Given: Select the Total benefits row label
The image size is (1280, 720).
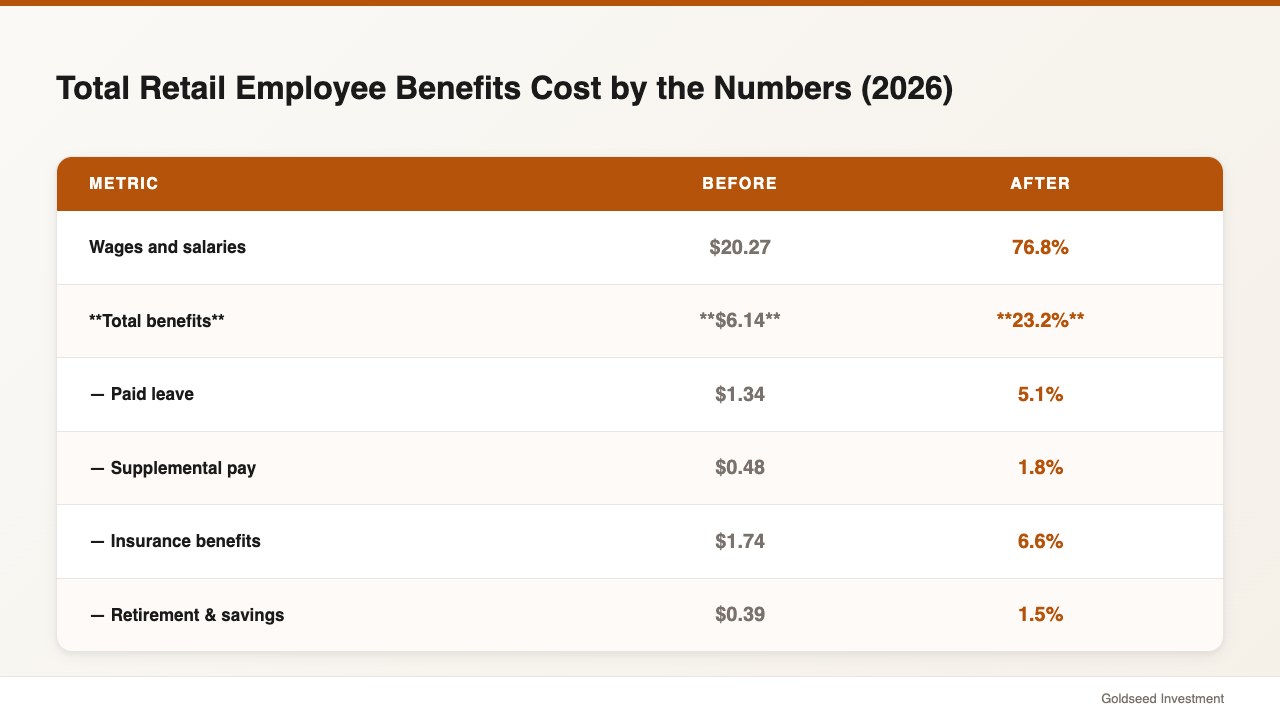Looking at the screenshot, I should [x=157, y=321].
